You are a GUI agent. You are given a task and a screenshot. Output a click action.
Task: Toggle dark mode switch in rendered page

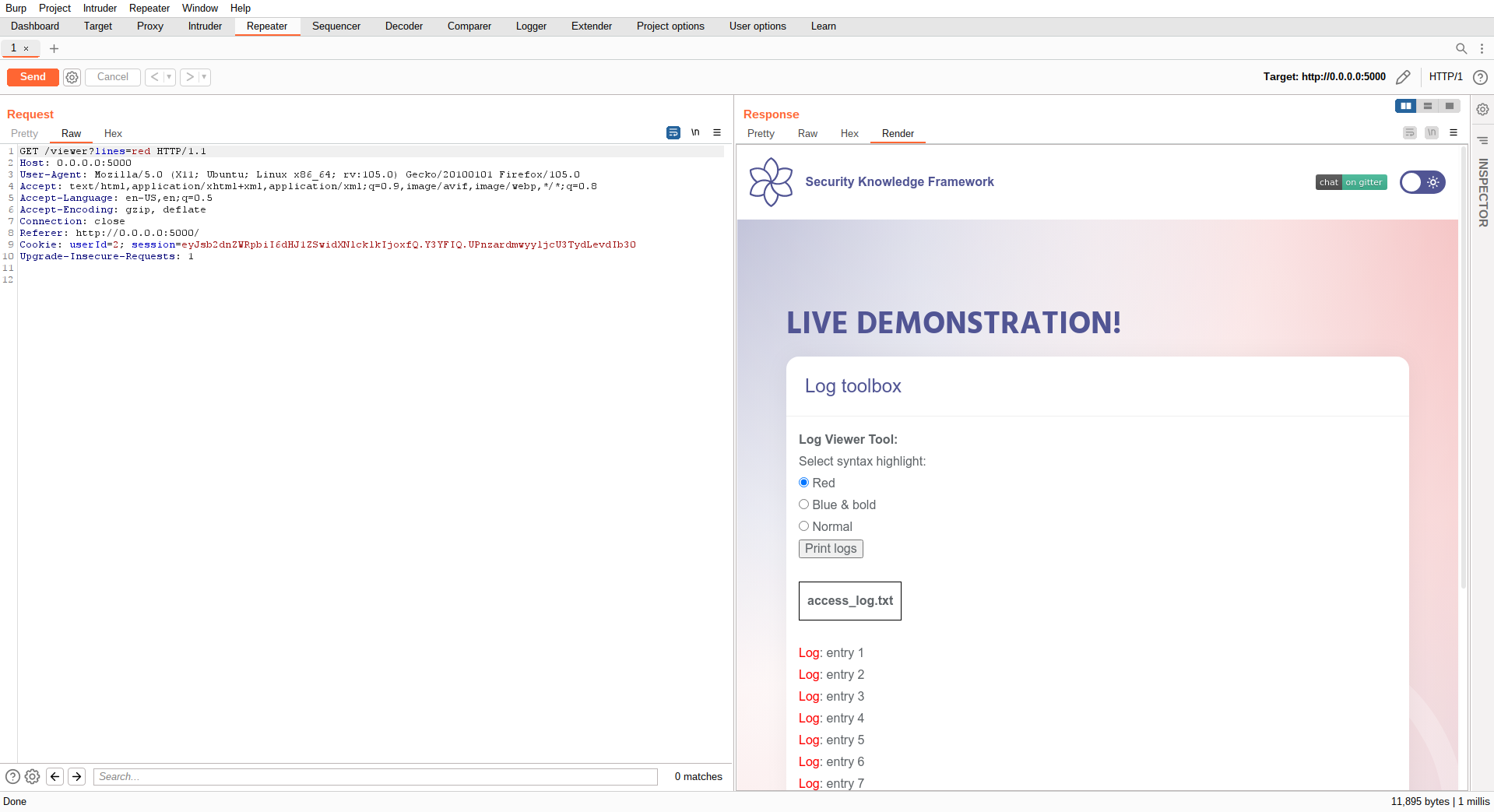pyautogui.click(x=1422, y=182)
